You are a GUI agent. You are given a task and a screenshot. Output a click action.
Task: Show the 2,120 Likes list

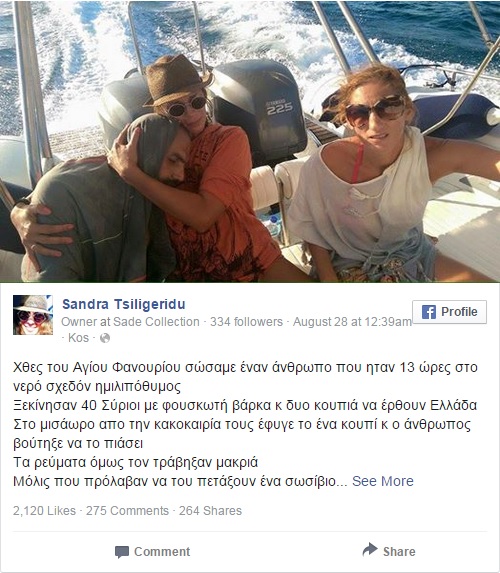[44, 511]
